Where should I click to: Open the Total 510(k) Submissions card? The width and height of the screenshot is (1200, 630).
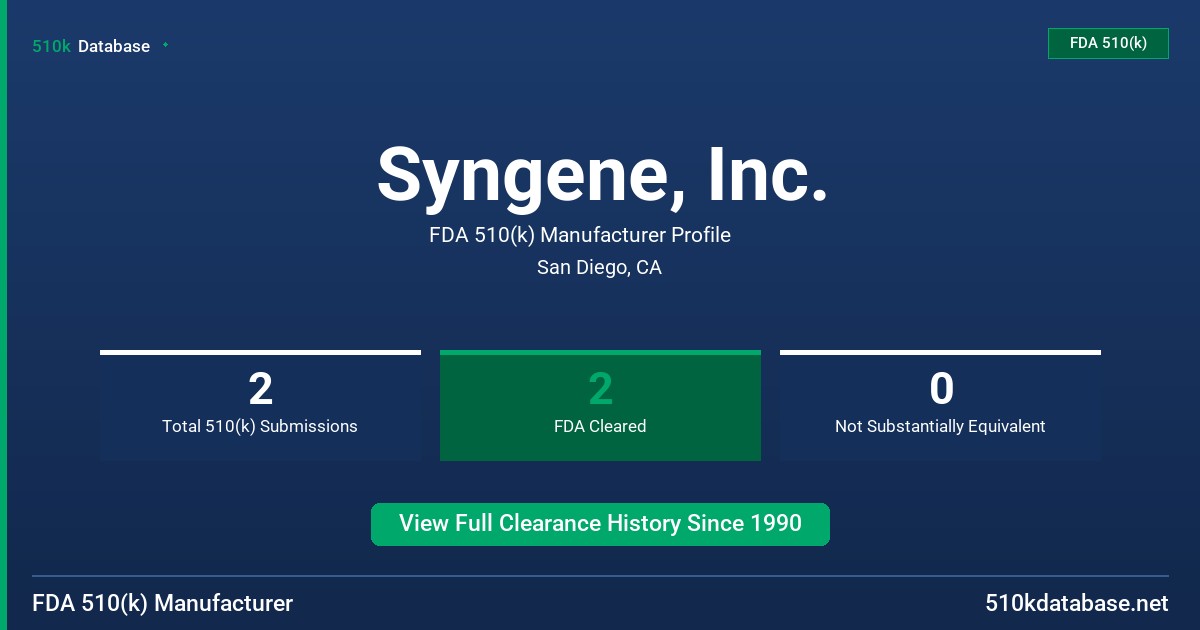(260, 405)
